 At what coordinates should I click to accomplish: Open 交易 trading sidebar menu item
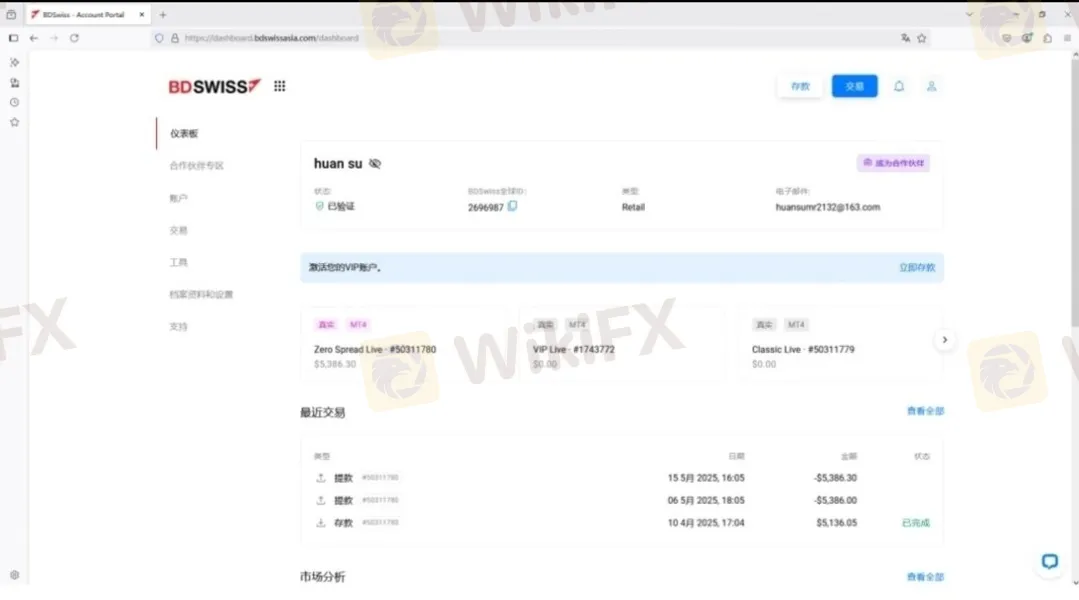click(178, 231)
